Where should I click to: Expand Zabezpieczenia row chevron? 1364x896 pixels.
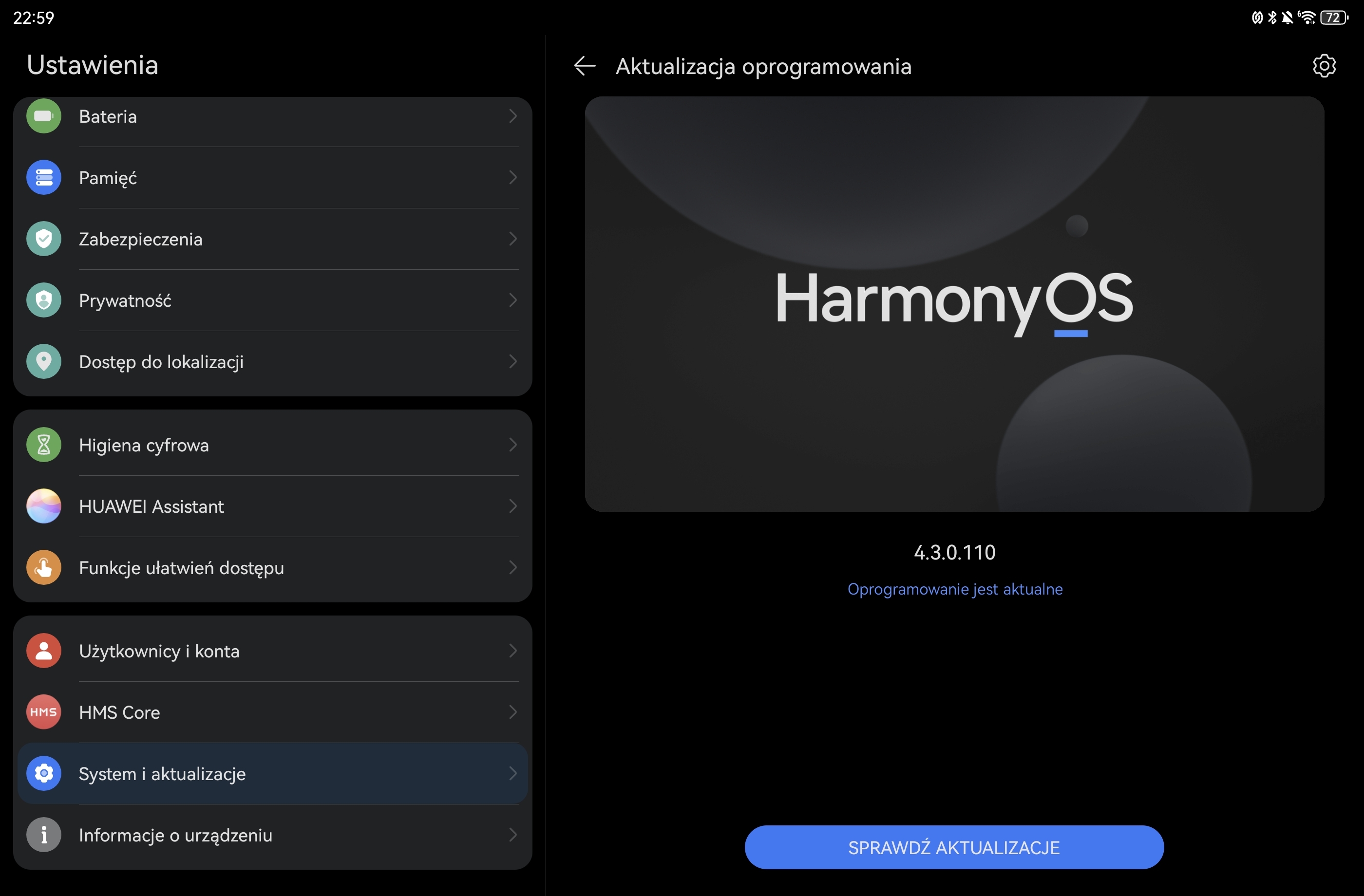click(513, 239)
